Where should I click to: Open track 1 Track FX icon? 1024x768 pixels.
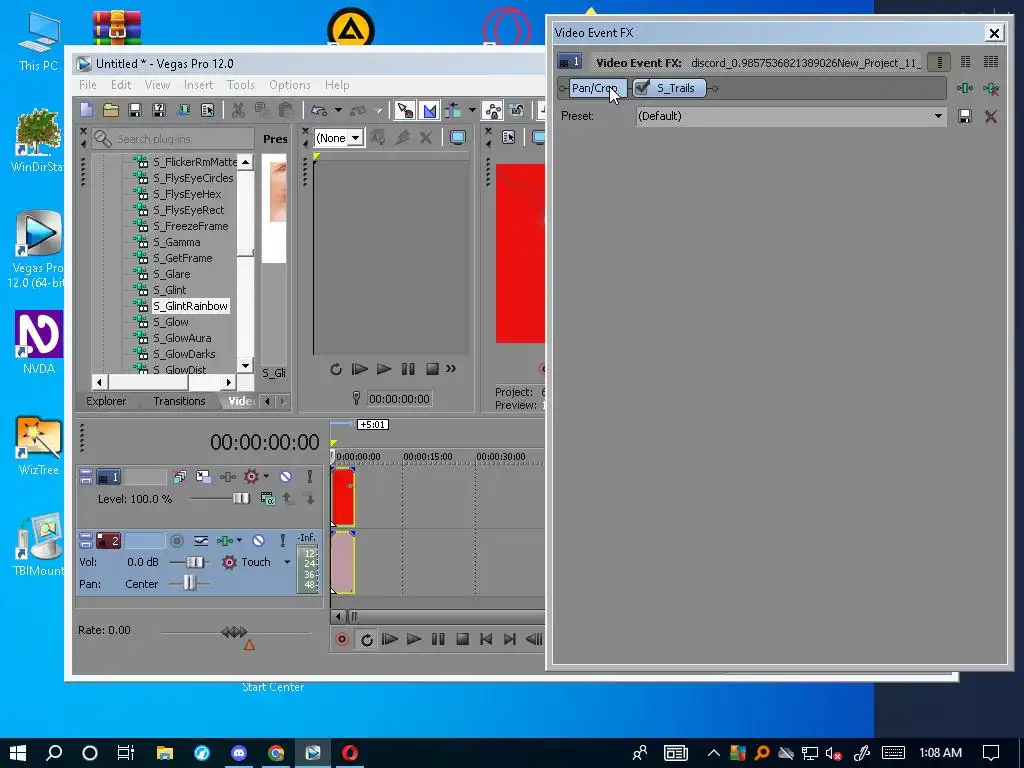pyautogui.click(x=227, y=477)
